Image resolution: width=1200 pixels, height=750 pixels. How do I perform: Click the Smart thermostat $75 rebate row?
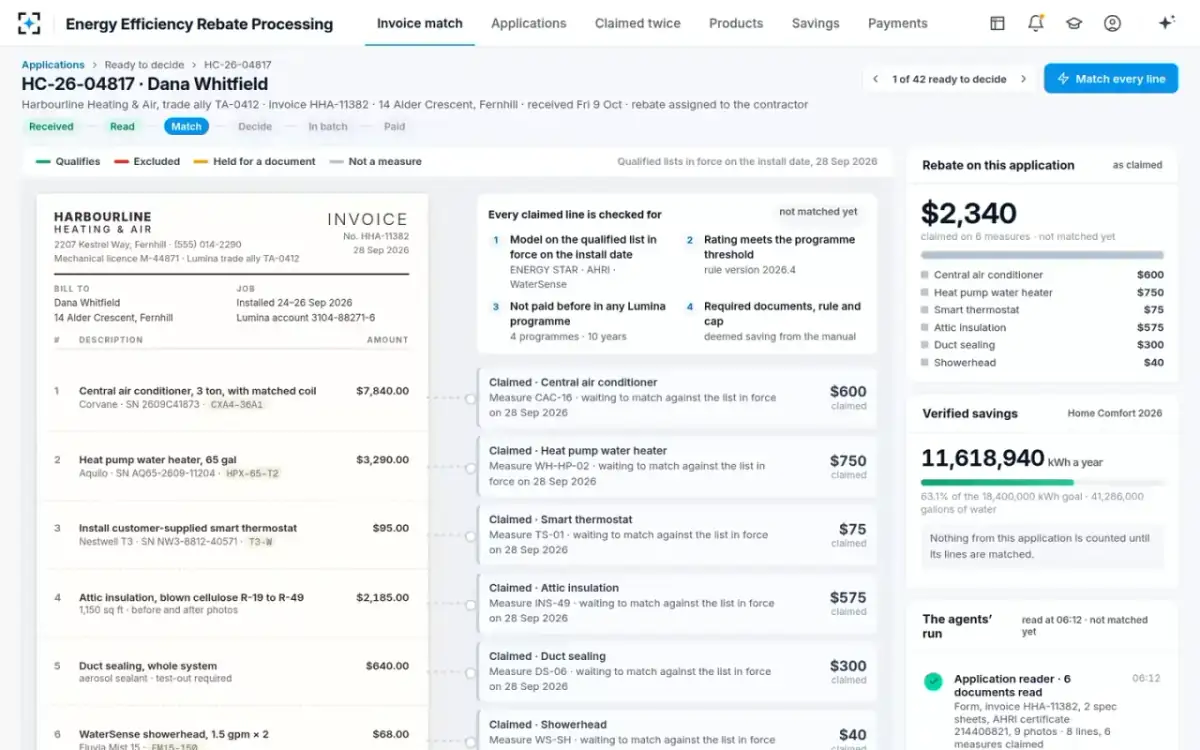1042,310
